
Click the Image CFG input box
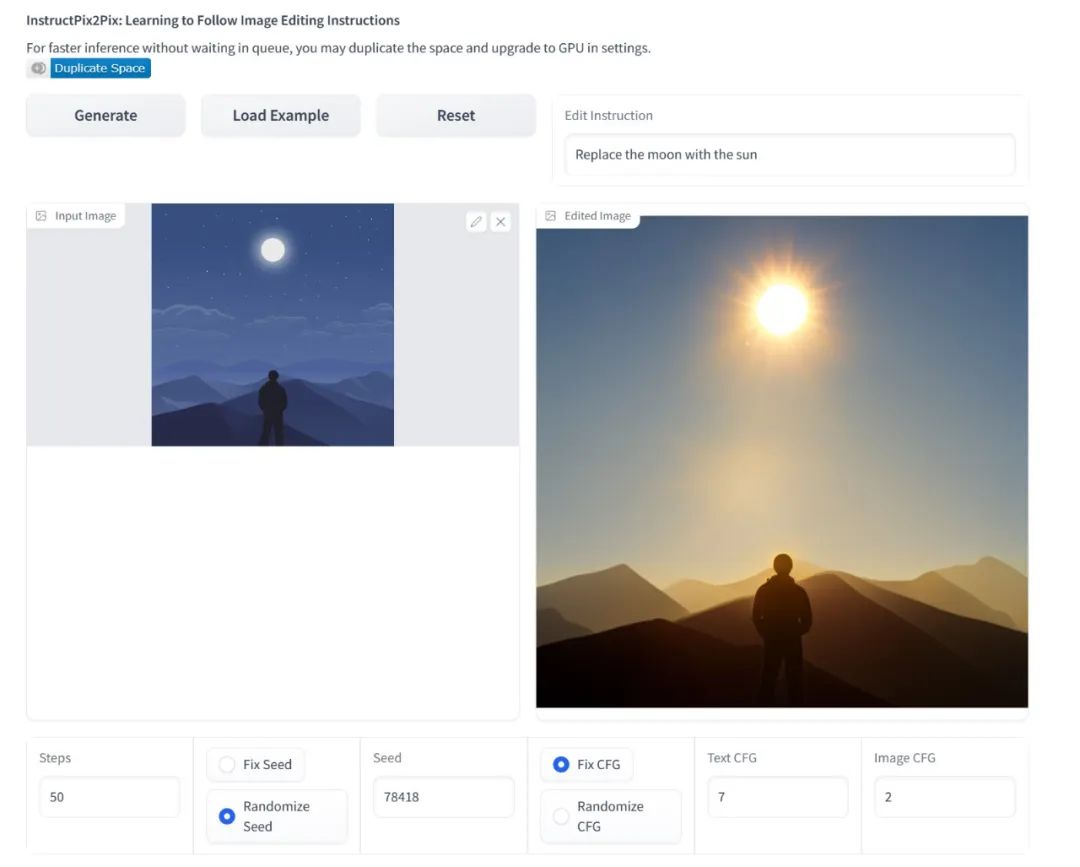[944, 797]
